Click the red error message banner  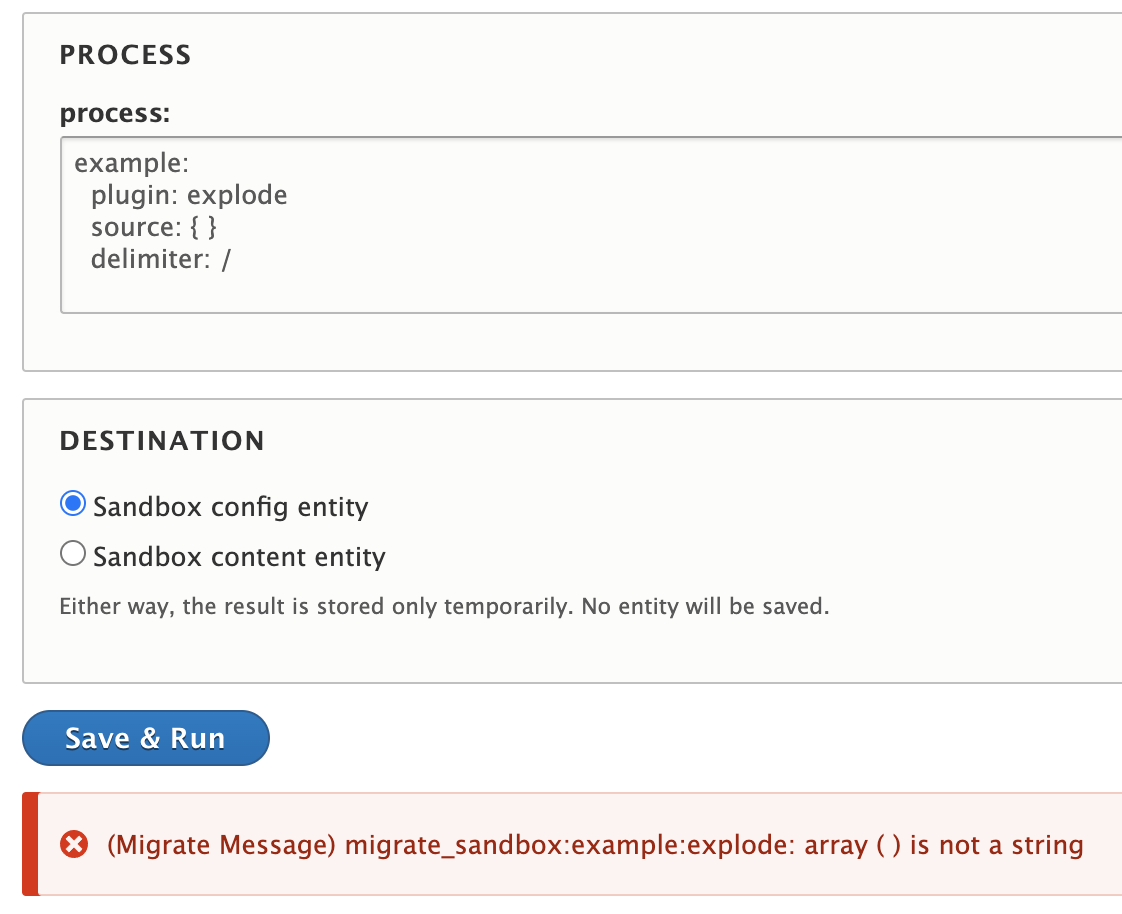coord(560,844)
